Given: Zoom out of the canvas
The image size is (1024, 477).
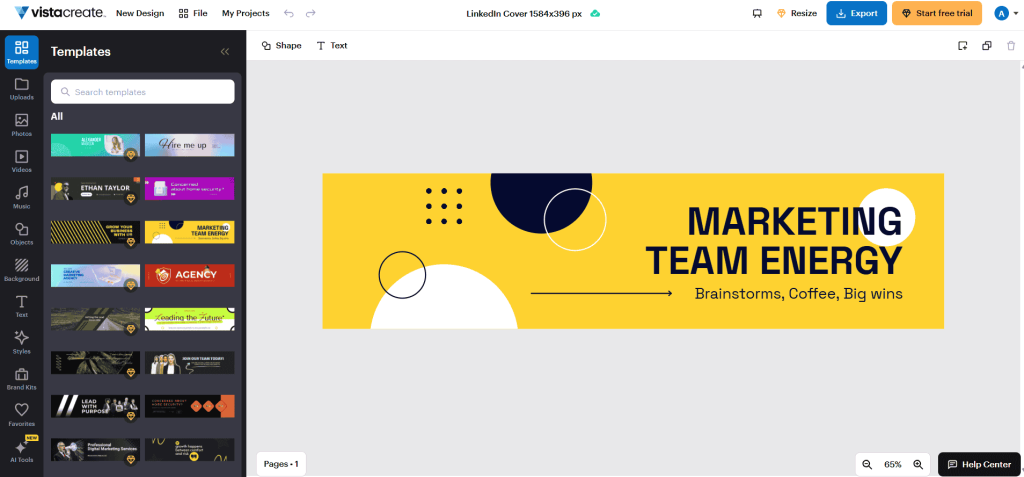Looking at the screenshot, I should coord(867,465).
